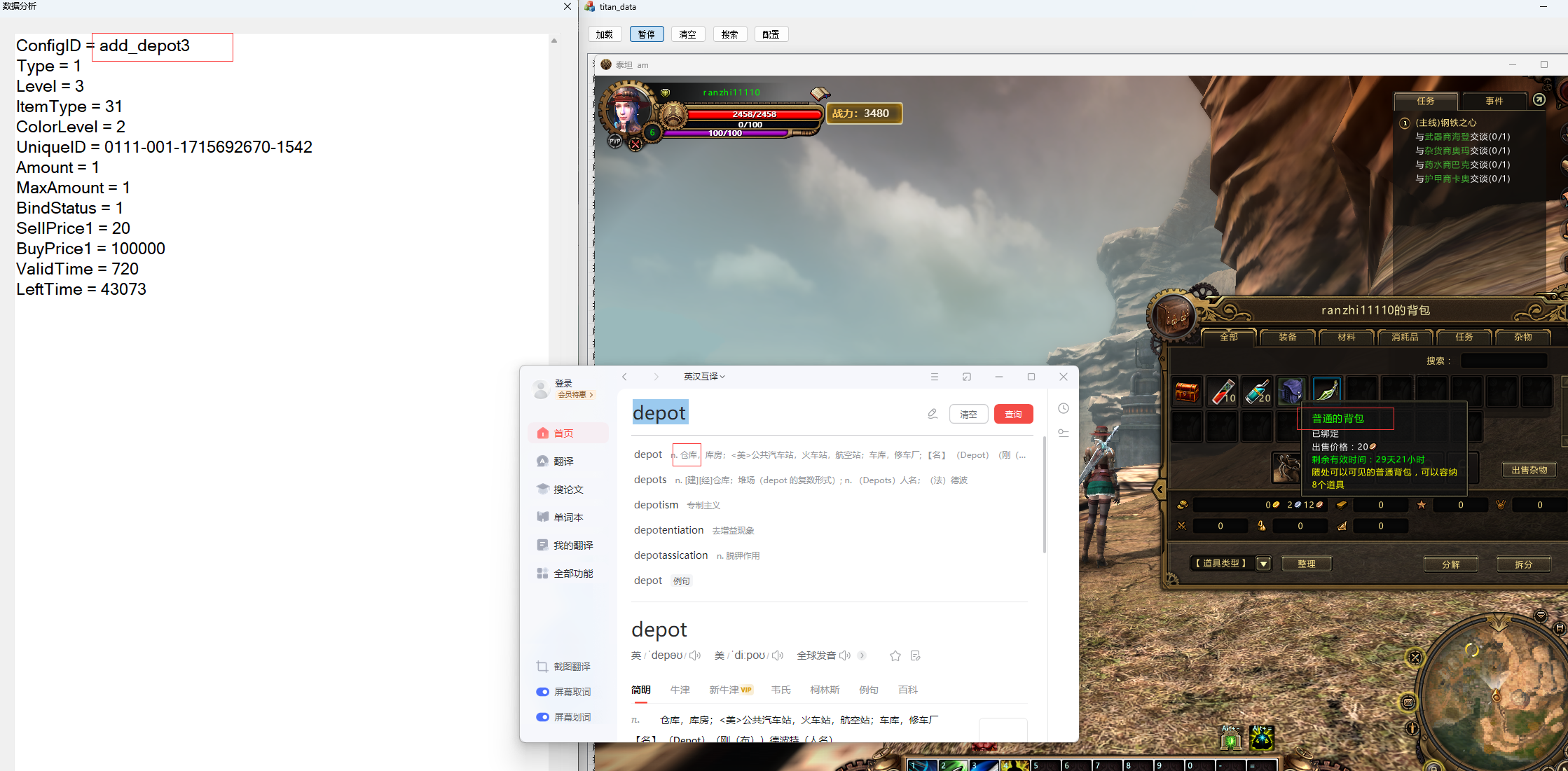The image size is (1568, 771).
Task: Open the crossed-swords icon beside the minimap
Action: (1415, 658)
